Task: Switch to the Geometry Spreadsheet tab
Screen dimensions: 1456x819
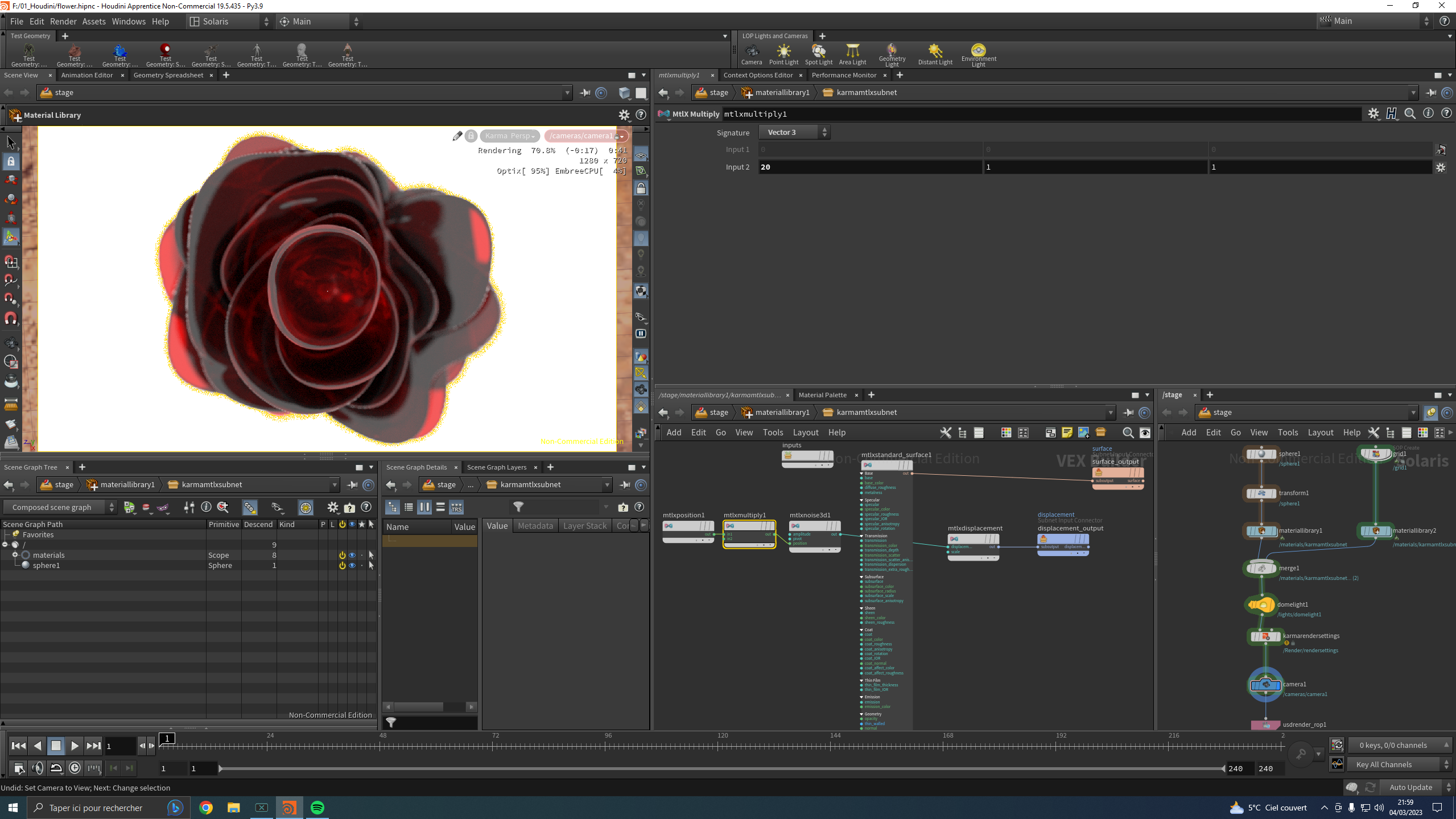Action: coord(168,75)
